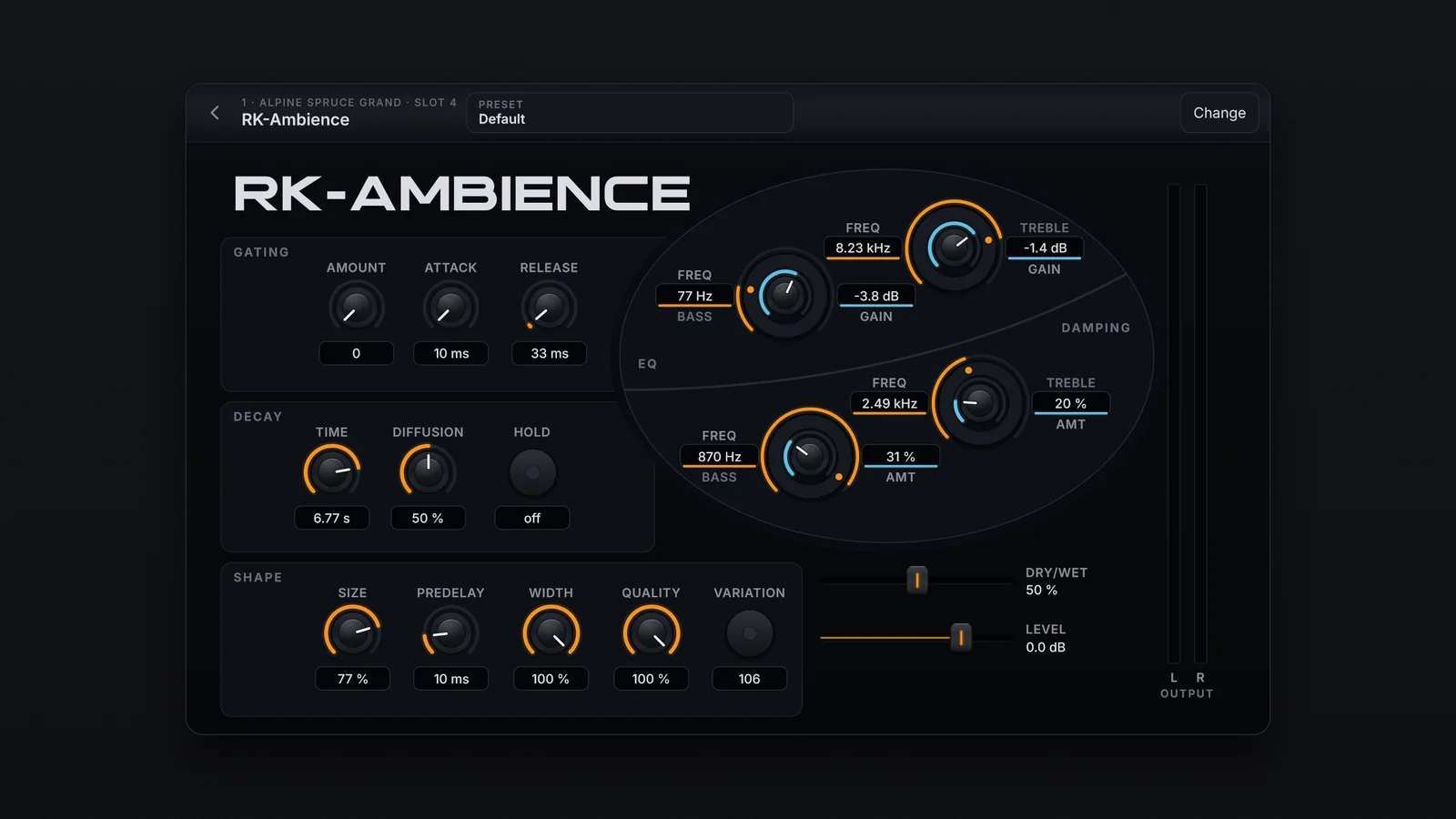Select the Amount value field showing 0
This screenshot has width=1456, height=819.
356,353
